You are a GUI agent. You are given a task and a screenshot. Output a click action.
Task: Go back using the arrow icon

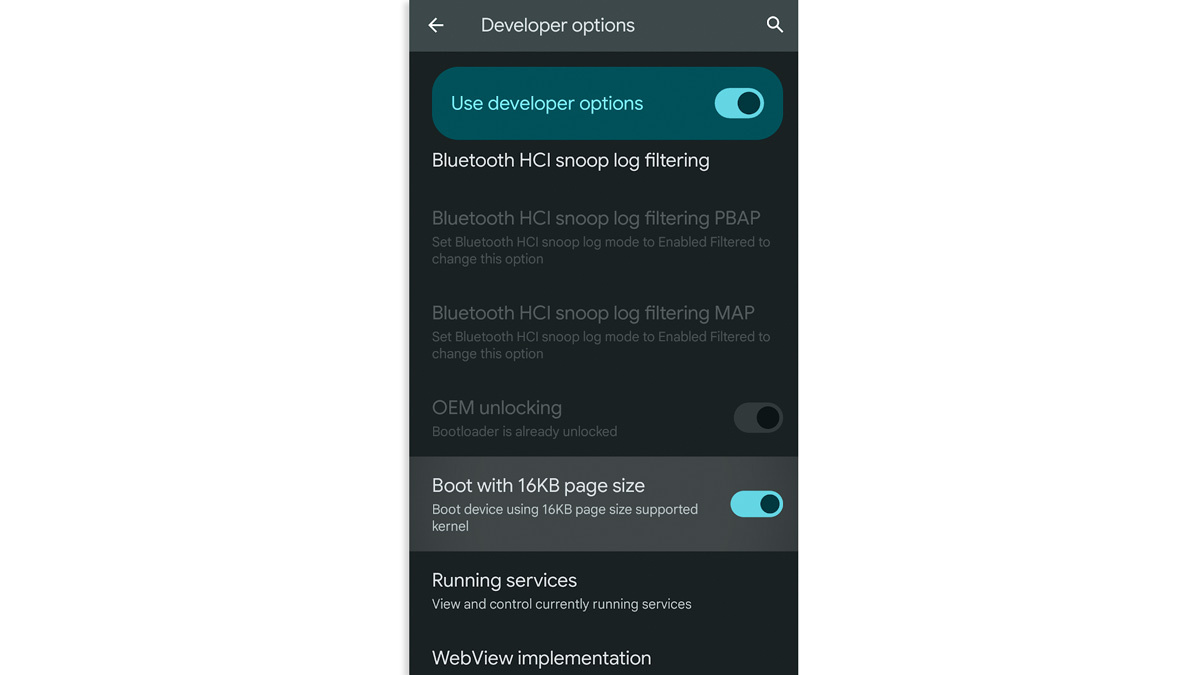coord(436,25)
